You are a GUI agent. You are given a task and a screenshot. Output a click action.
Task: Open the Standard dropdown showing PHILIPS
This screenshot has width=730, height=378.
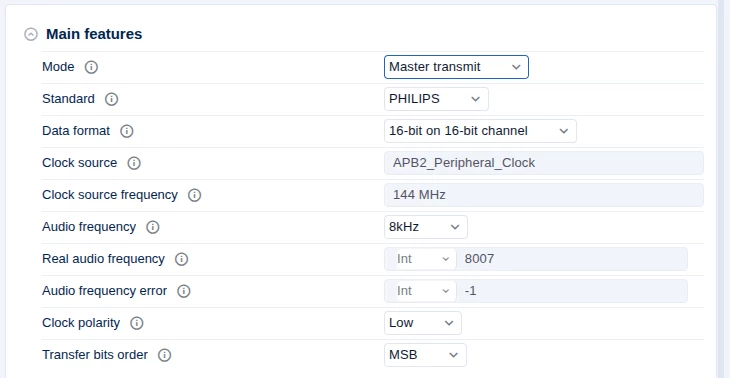pyautogui.click(x=436, y=99)
